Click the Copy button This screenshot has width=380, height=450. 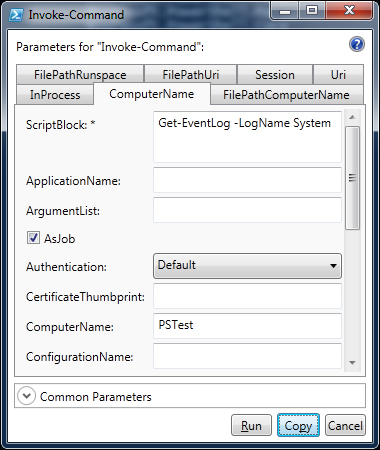[x=298, y=425]
